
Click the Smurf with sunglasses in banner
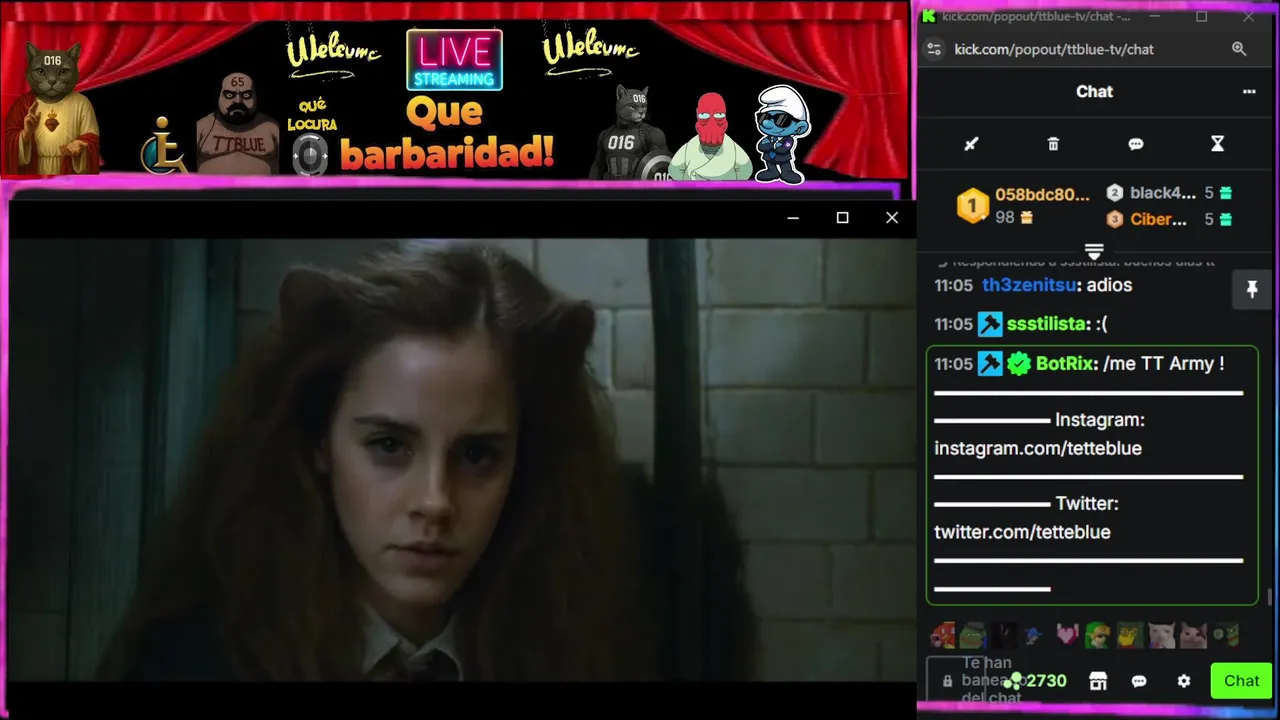(781, 134)
